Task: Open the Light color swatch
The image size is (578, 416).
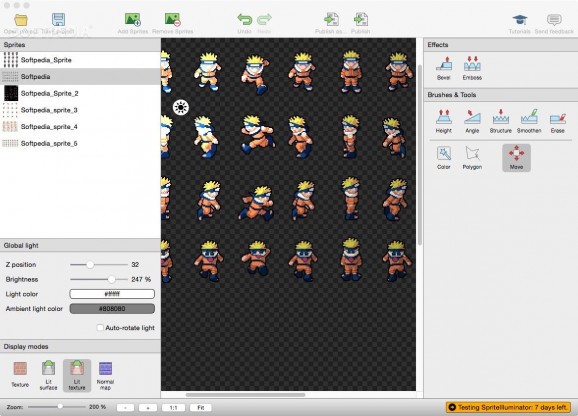Action: pyautogui.click(x=112, y=294)
